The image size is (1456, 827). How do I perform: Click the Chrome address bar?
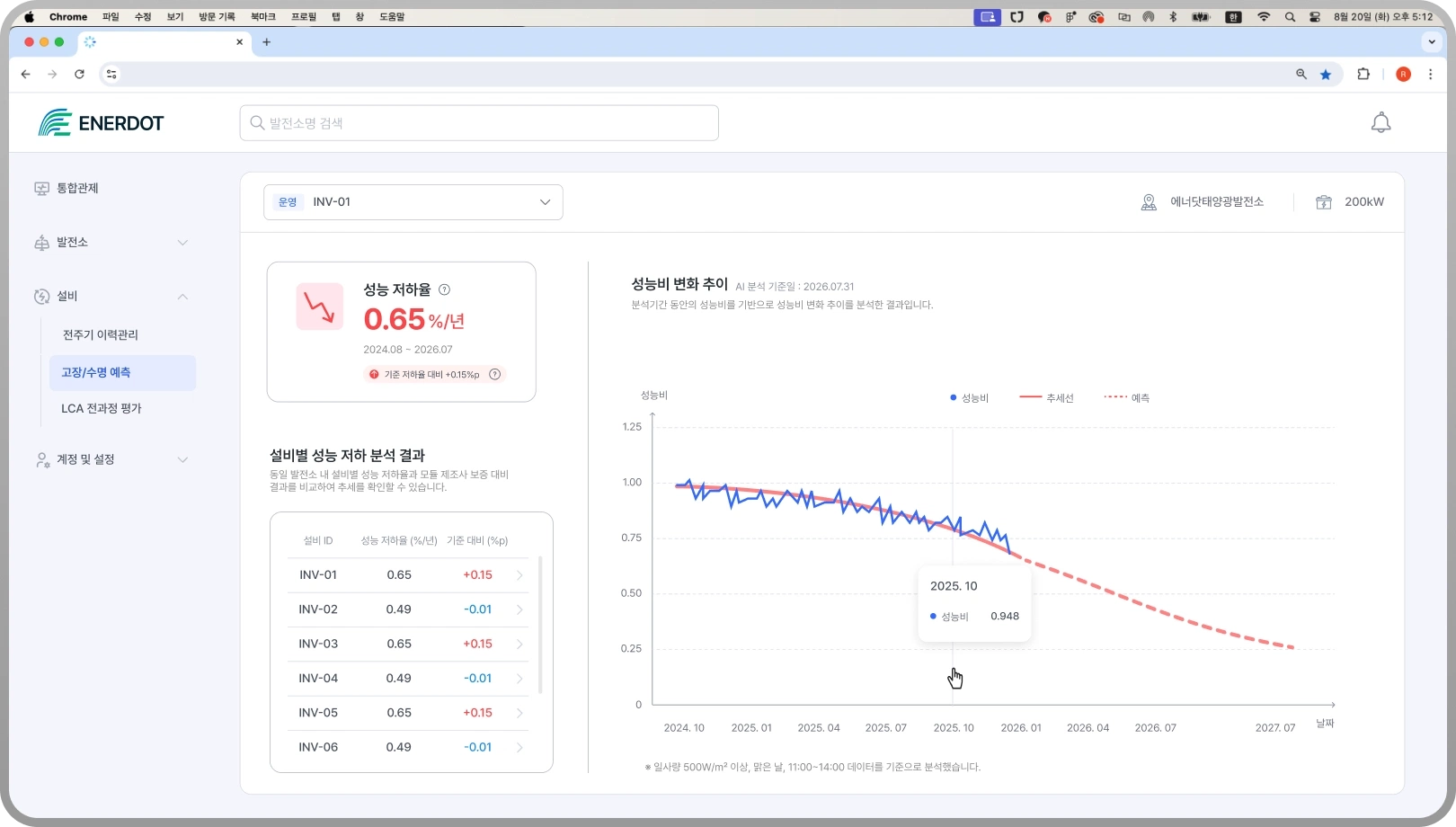click(x=701, y=75)
